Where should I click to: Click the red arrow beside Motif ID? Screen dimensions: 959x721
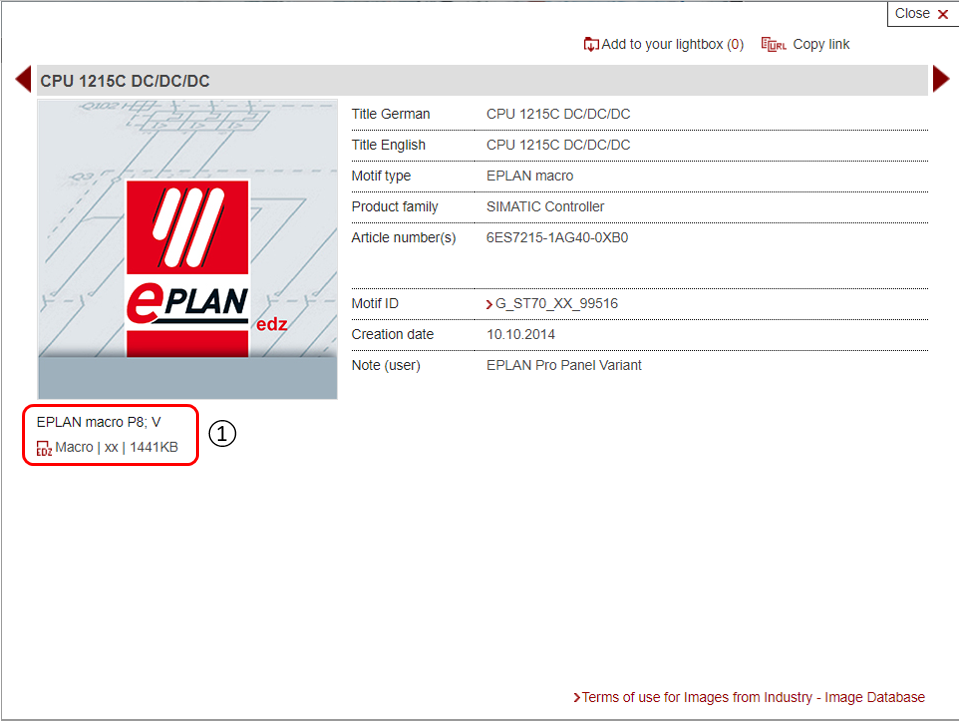tap(489, 304)
